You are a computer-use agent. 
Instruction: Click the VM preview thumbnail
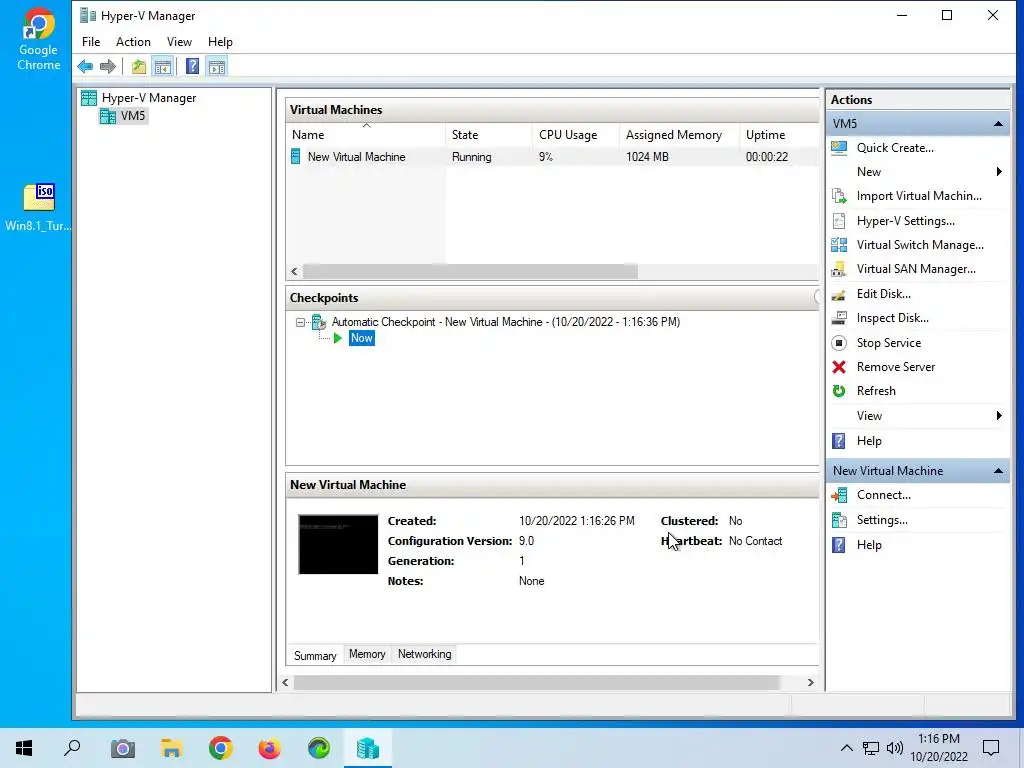(x=338, y=545)
